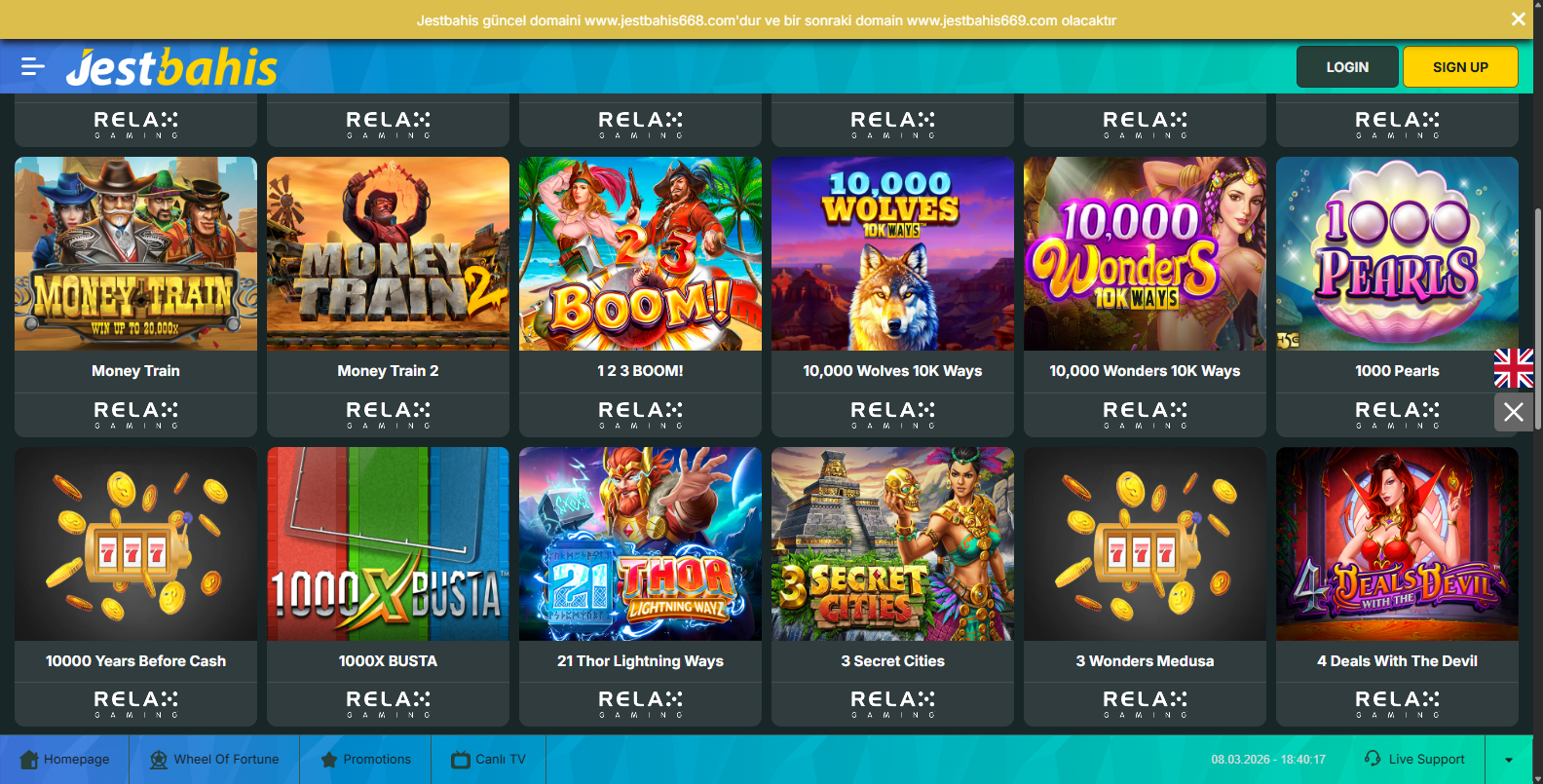The width and height of the screenshot is (1543, 784).
Task: Click the SIGN UP button
Action: tap(1460, 67)
